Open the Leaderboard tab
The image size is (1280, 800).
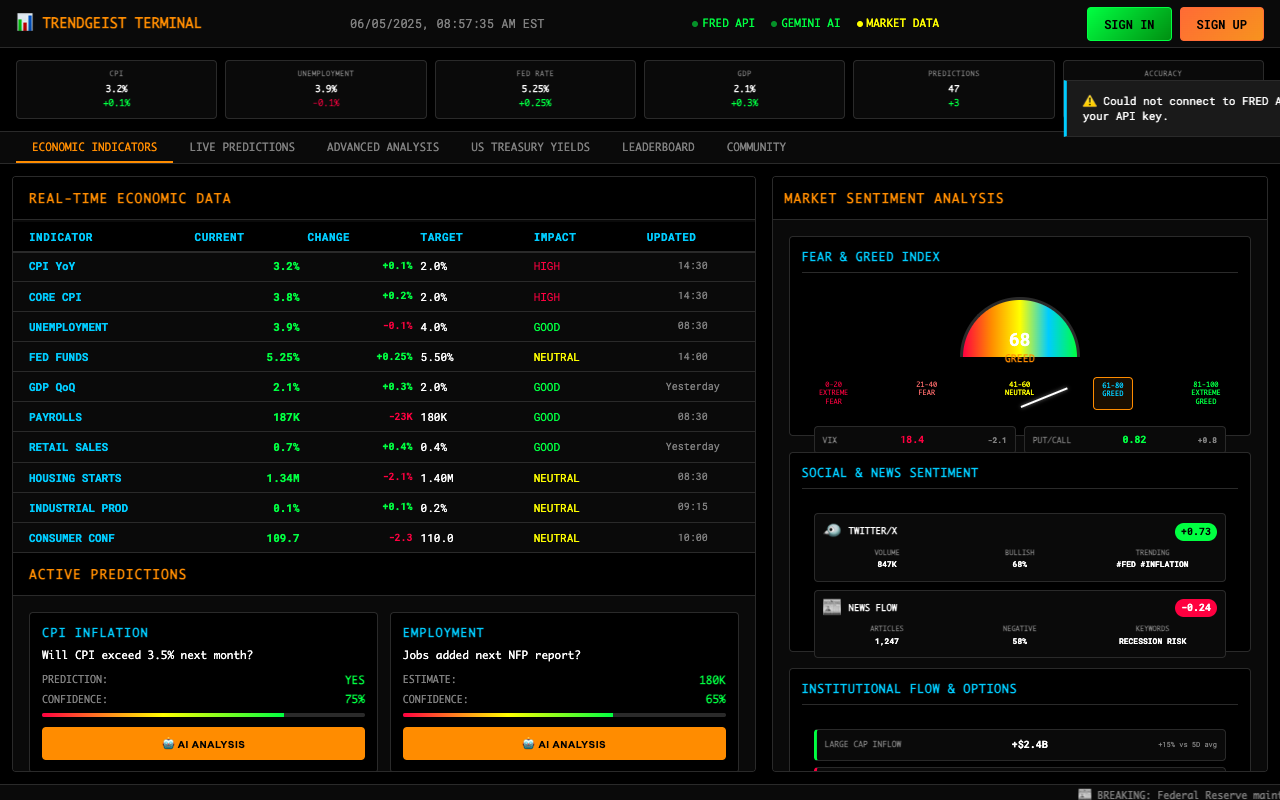[658, 147]
